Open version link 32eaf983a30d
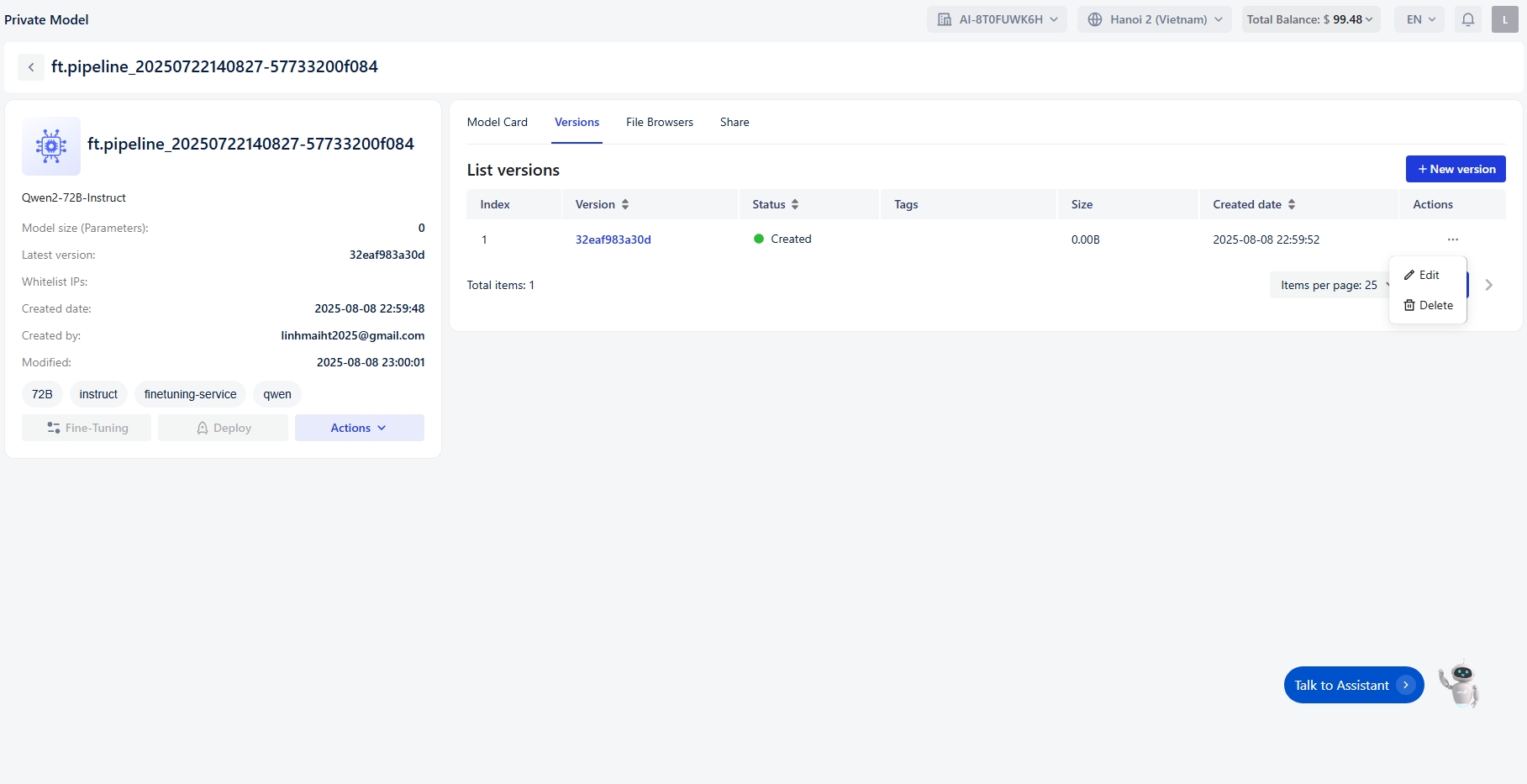Image resolution: width=1527 pixels, height=784 pixels. click(x=613, y=239)
